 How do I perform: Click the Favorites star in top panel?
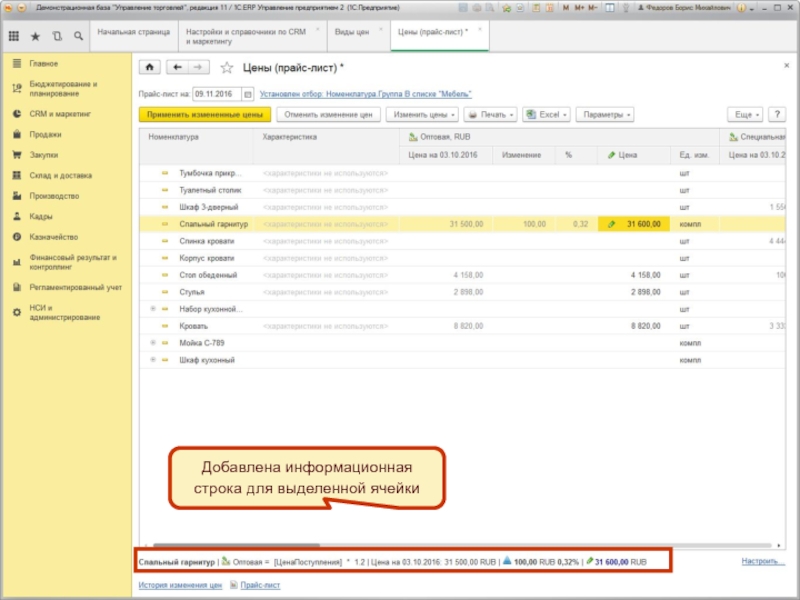click(35, 37)
